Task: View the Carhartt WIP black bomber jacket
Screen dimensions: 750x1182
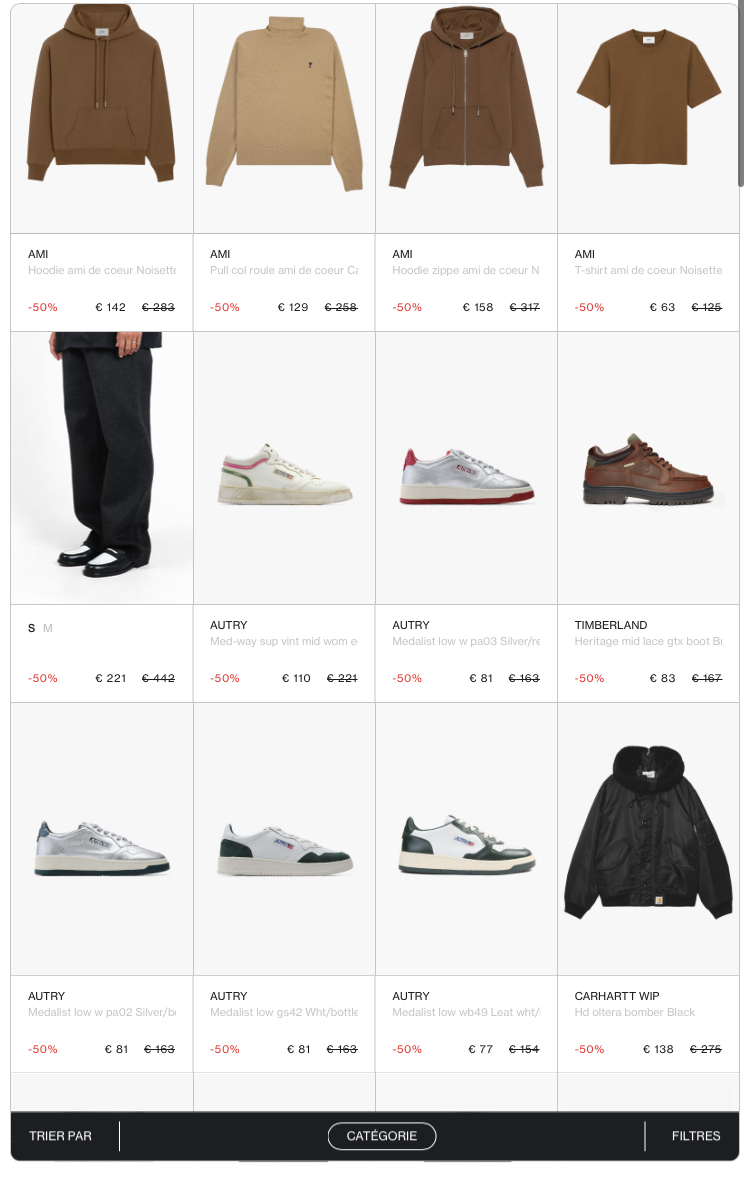Action: click(648, 839)
